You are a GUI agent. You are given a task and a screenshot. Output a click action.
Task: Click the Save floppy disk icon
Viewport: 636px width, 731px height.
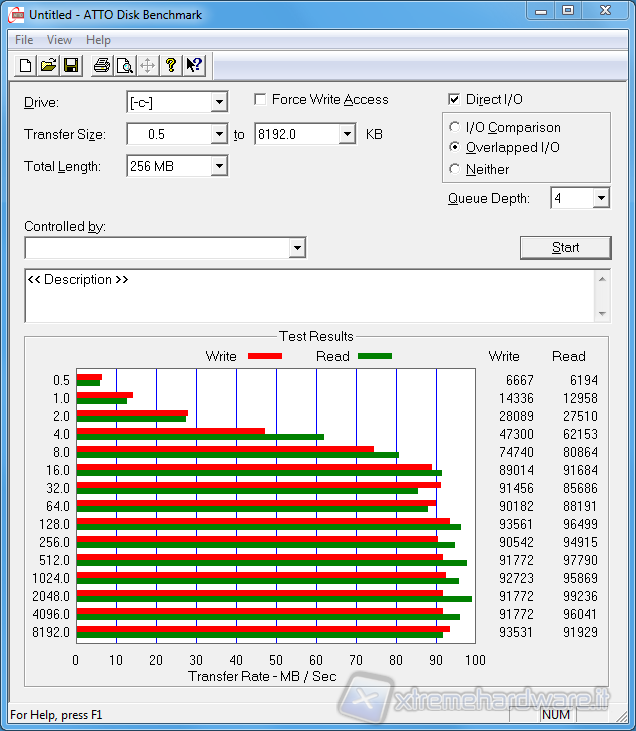(71, 66)
